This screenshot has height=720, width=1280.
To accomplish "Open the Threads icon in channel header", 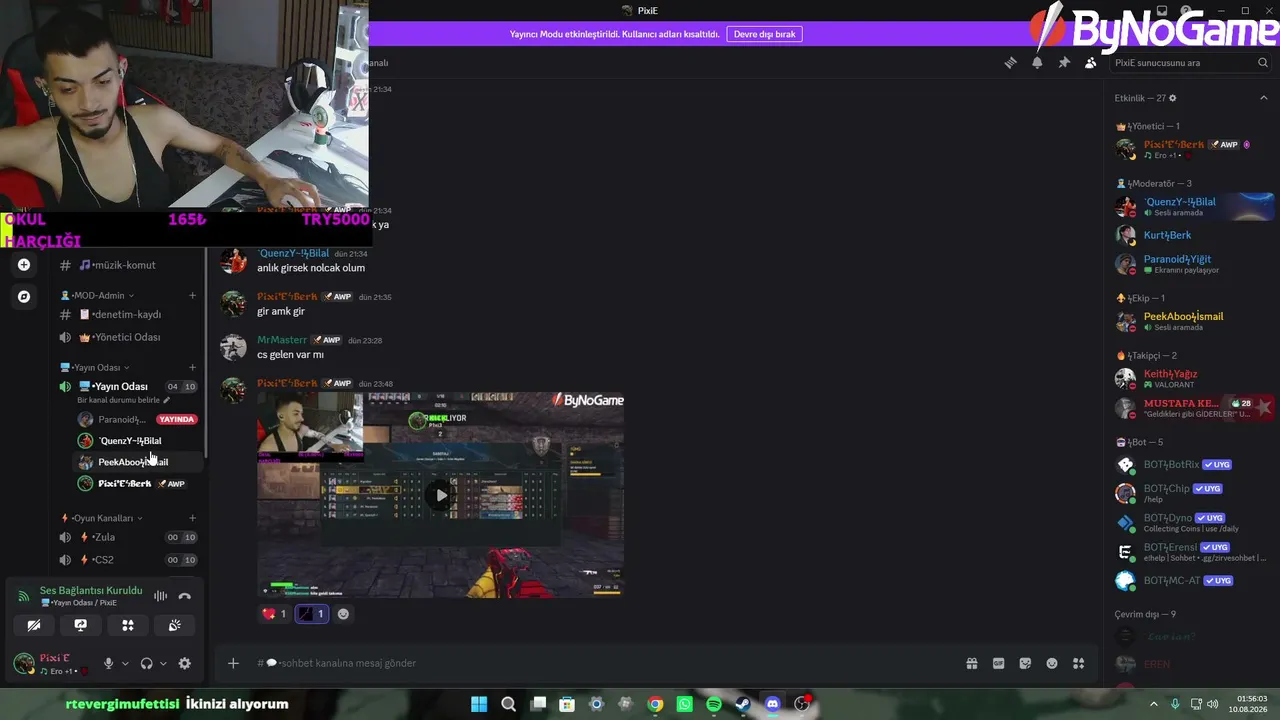I will (x=1010, y=62).
